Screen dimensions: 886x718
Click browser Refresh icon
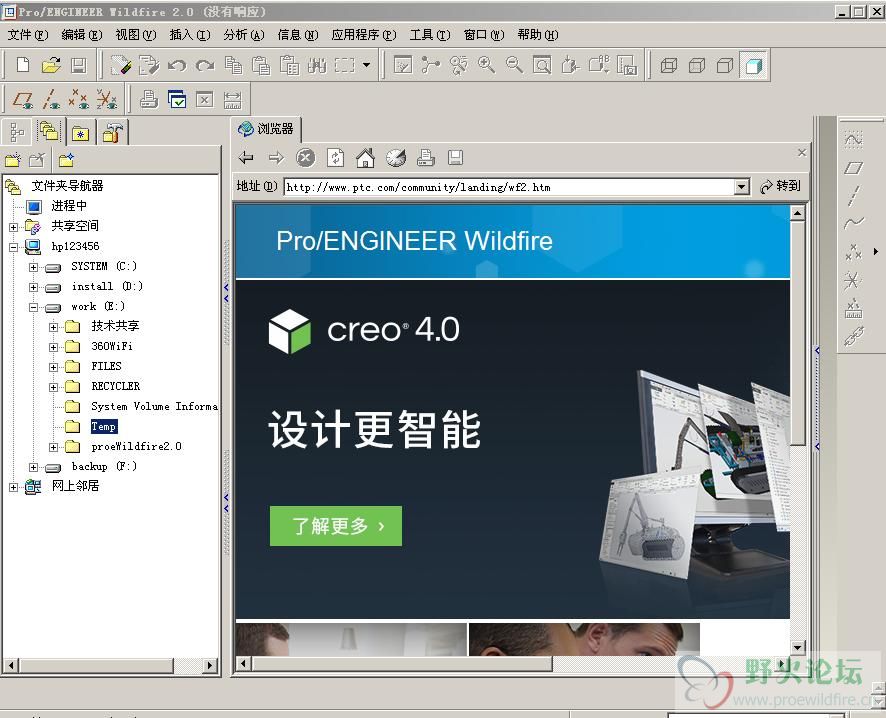[x=336, y=158]
